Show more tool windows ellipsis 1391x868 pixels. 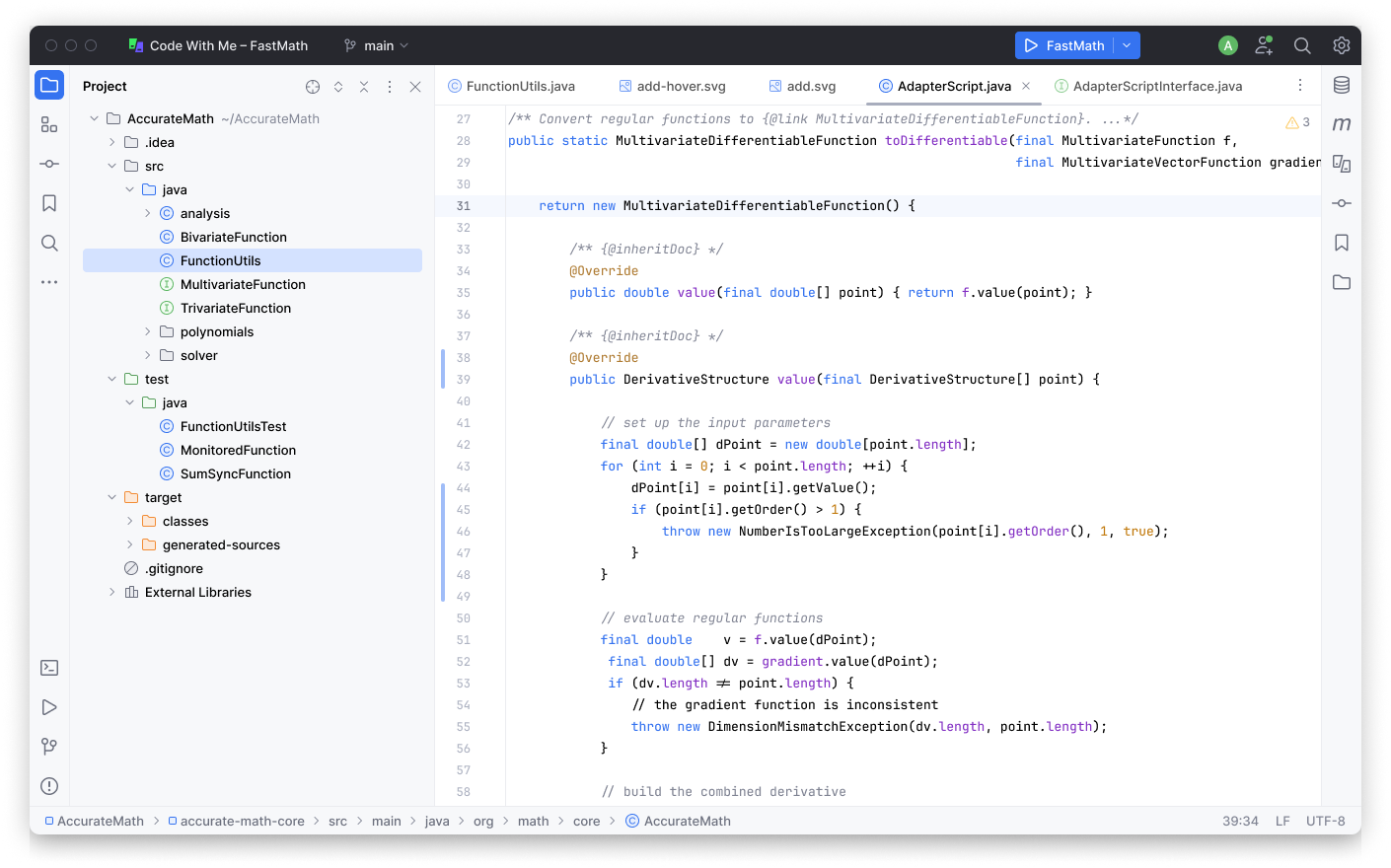tap(49, 282)
